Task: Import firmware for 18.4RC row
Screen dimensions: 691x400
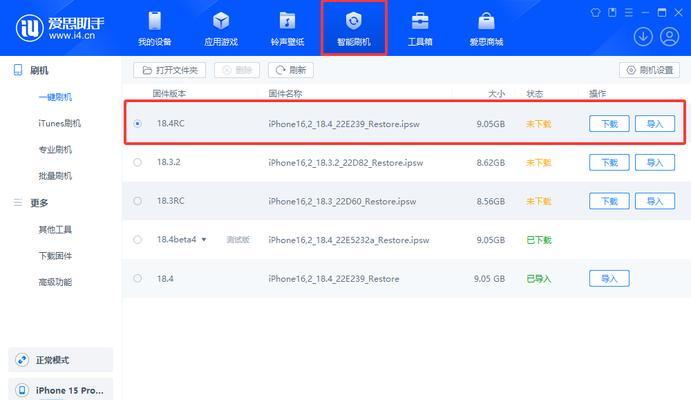Action: [655, 124]
